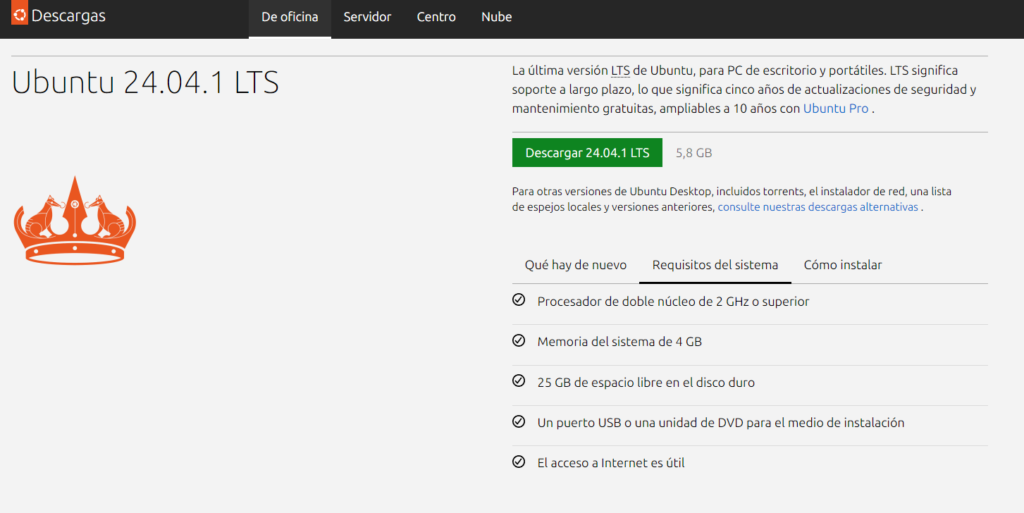This screenshot has height=513, width=1024.
Task: Show the Qué hay de nuevo tab
Action: [x=575, y=265]
